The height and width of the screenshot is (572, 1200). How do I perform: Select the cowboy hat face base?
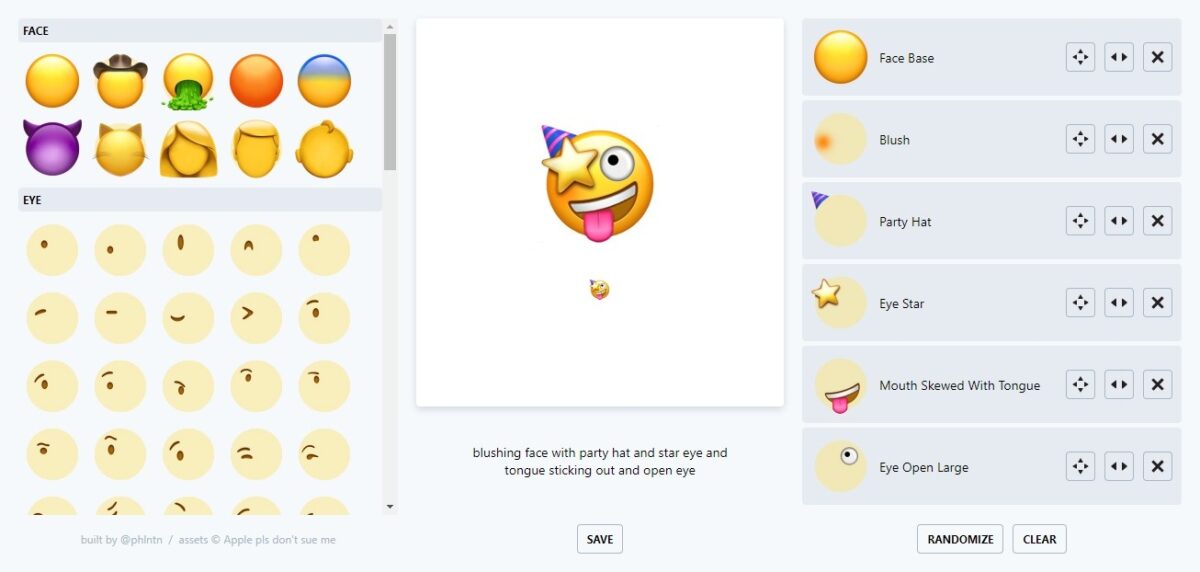120,81
